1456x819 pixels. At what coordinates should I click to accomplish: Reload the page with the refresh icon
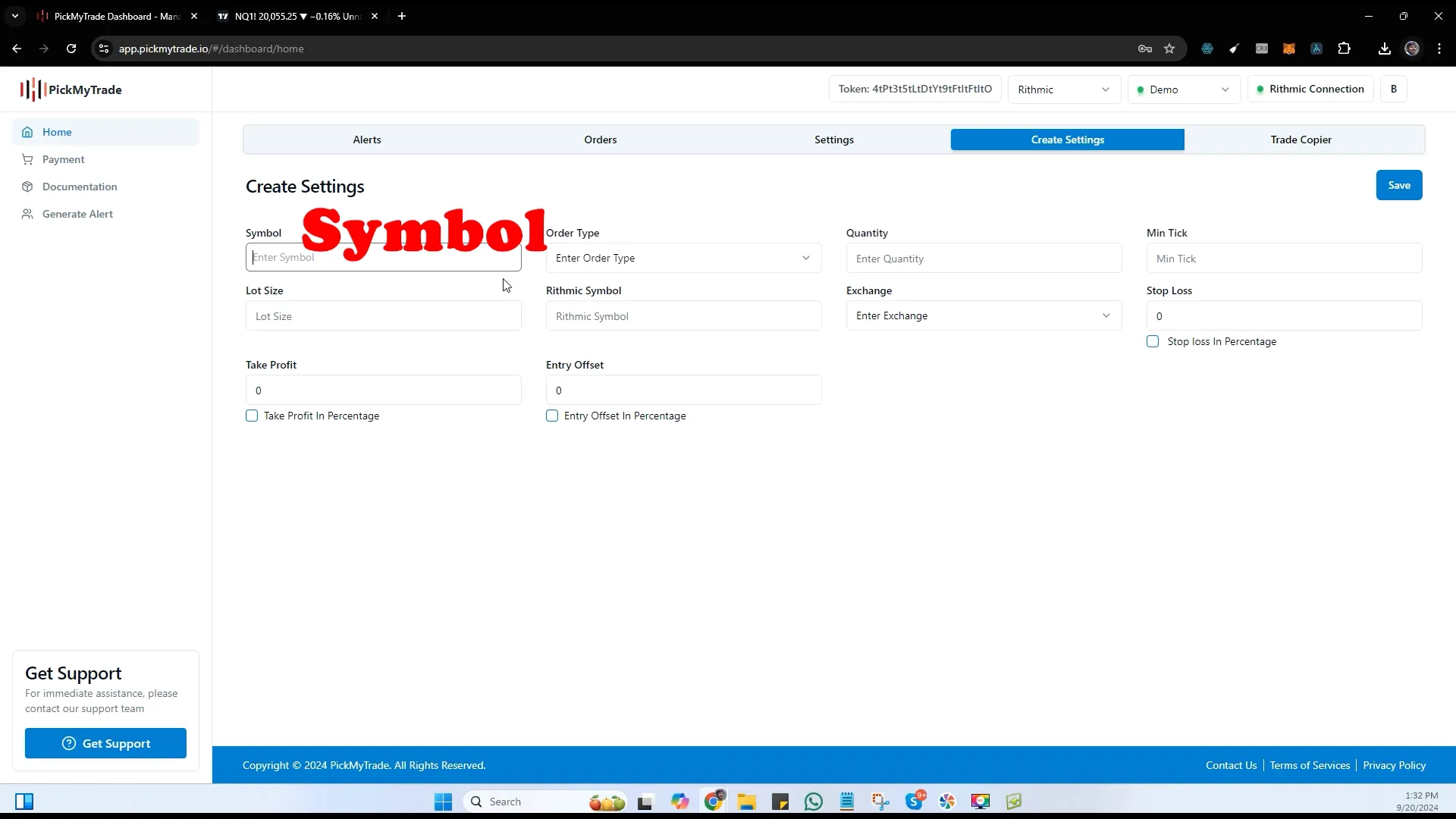[71, 49]
